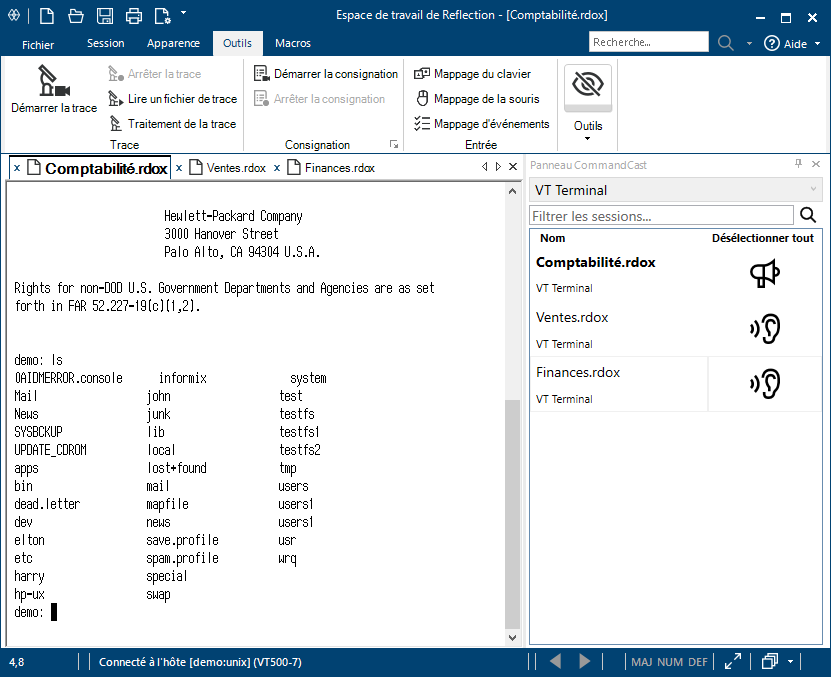Screen dimensions: 831x677
Task: Close the Finances.rdox tab with its x
Action: [x=277, y=168]
